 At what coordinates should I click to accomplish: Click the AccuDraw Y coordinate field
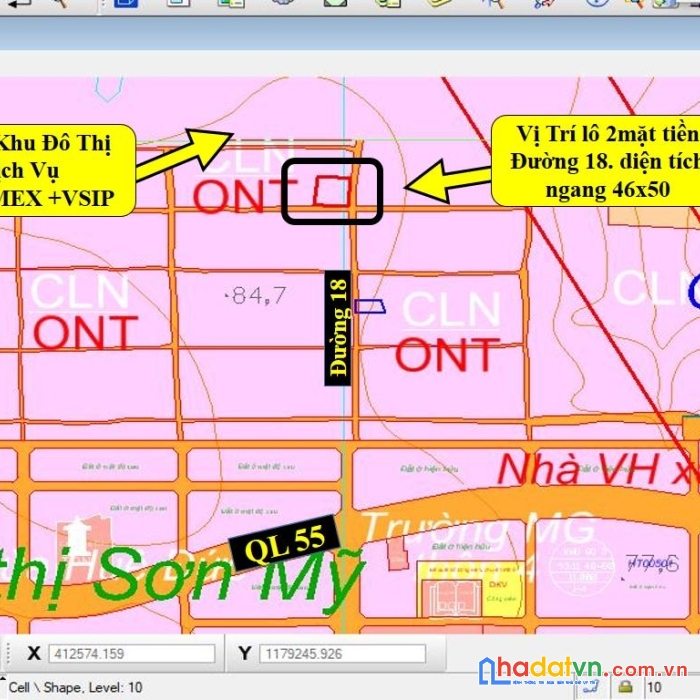(x=342, y=654)
